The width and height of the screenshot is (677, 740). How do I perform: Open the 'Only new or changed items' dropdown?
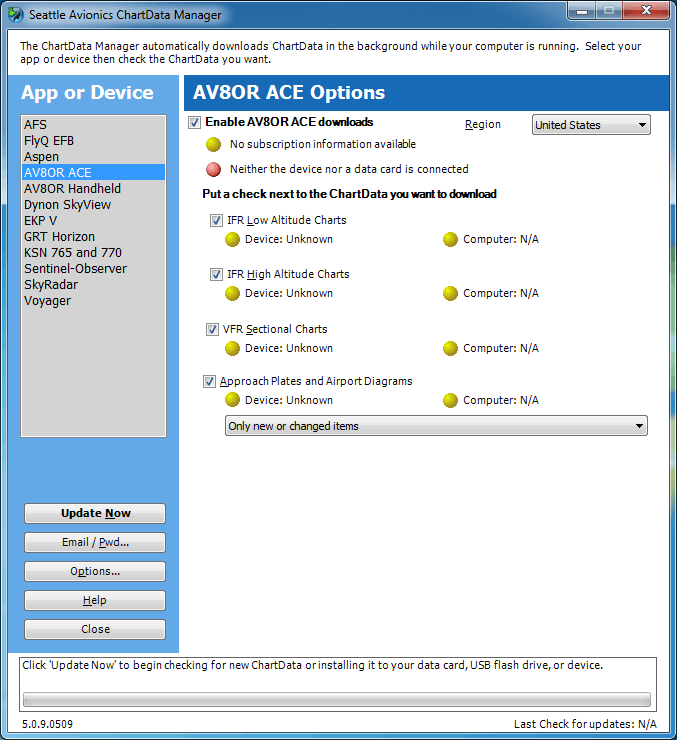(x=436, y=426)
